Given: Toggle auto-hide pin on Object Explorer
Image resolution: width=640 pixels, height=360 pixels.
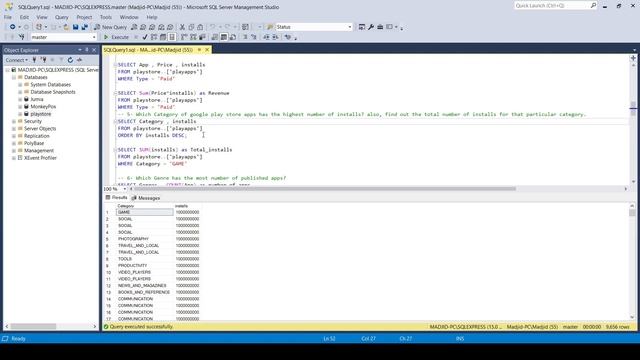Looking at the screenshot, I should (87, 50).
